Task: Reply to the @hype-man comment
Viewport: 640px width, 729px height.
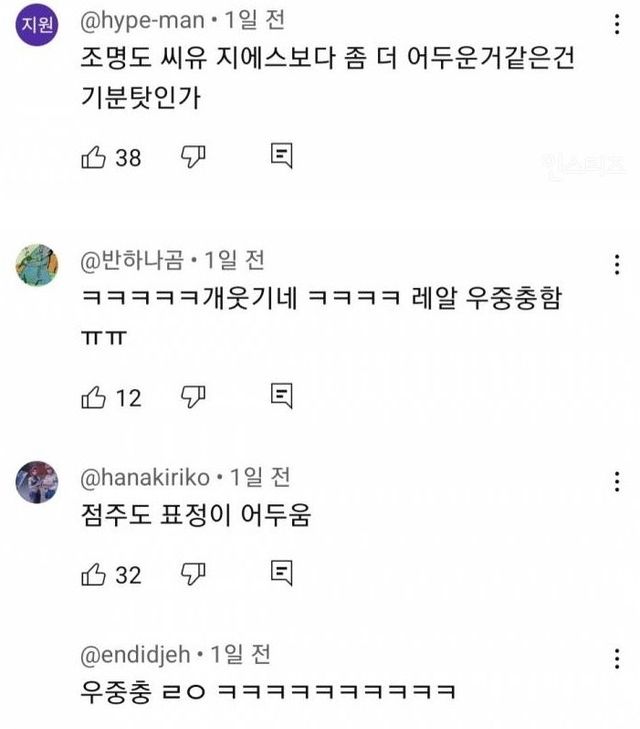Action: [x=281, y=157]
